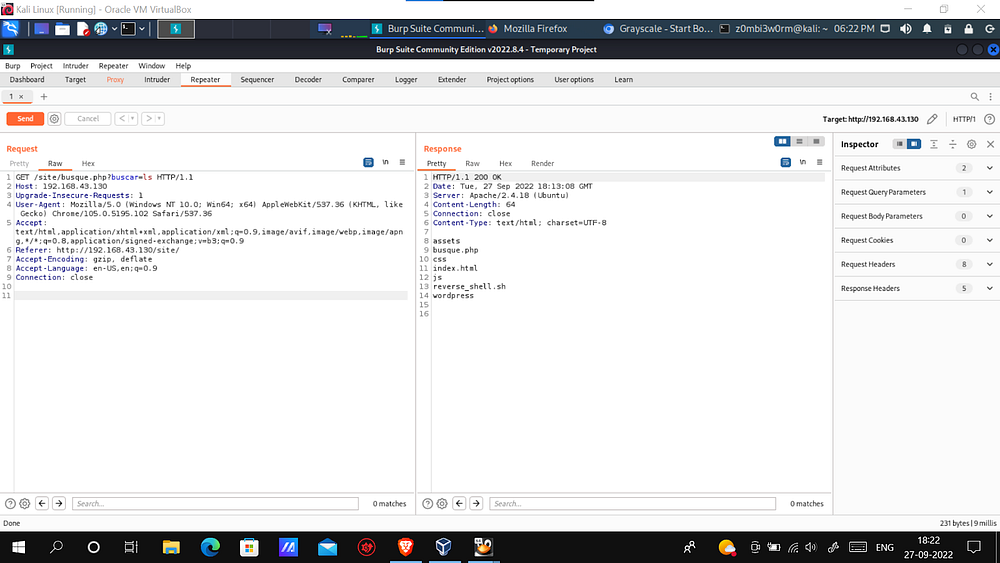Image resolution: width=1000 pixels, height=563 pixels.
Task: Collapse all Inspector sections icon
Action: pos(953,144)
